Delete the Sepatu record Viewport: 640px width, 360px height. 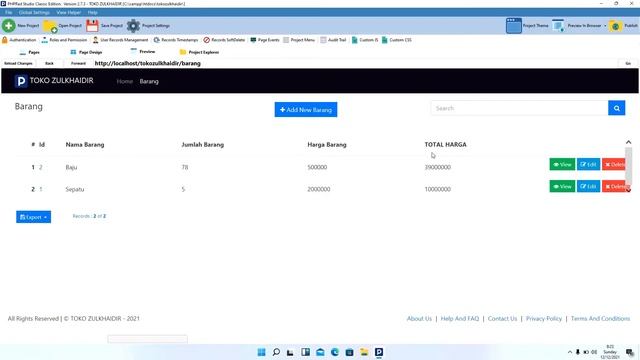(613, 186)
